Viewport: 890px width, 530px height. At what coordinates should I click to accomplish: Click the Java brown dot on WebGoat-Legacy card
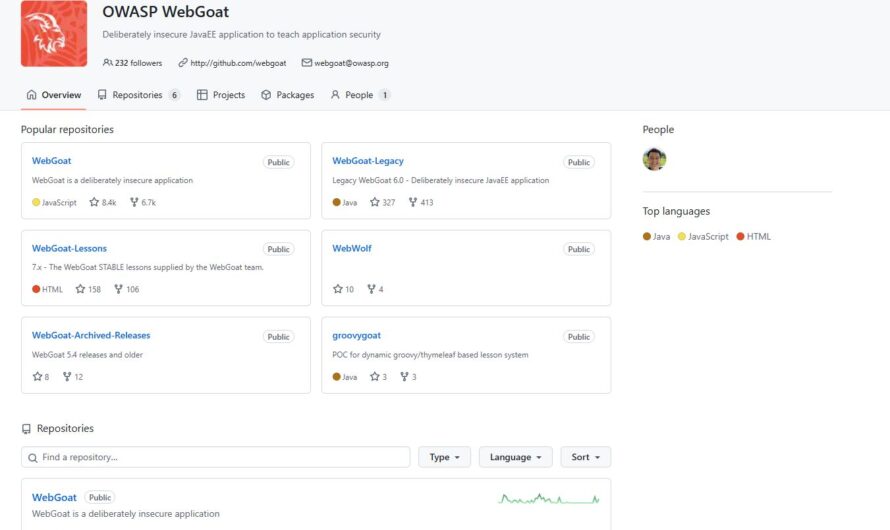click(x=336, y=202)
